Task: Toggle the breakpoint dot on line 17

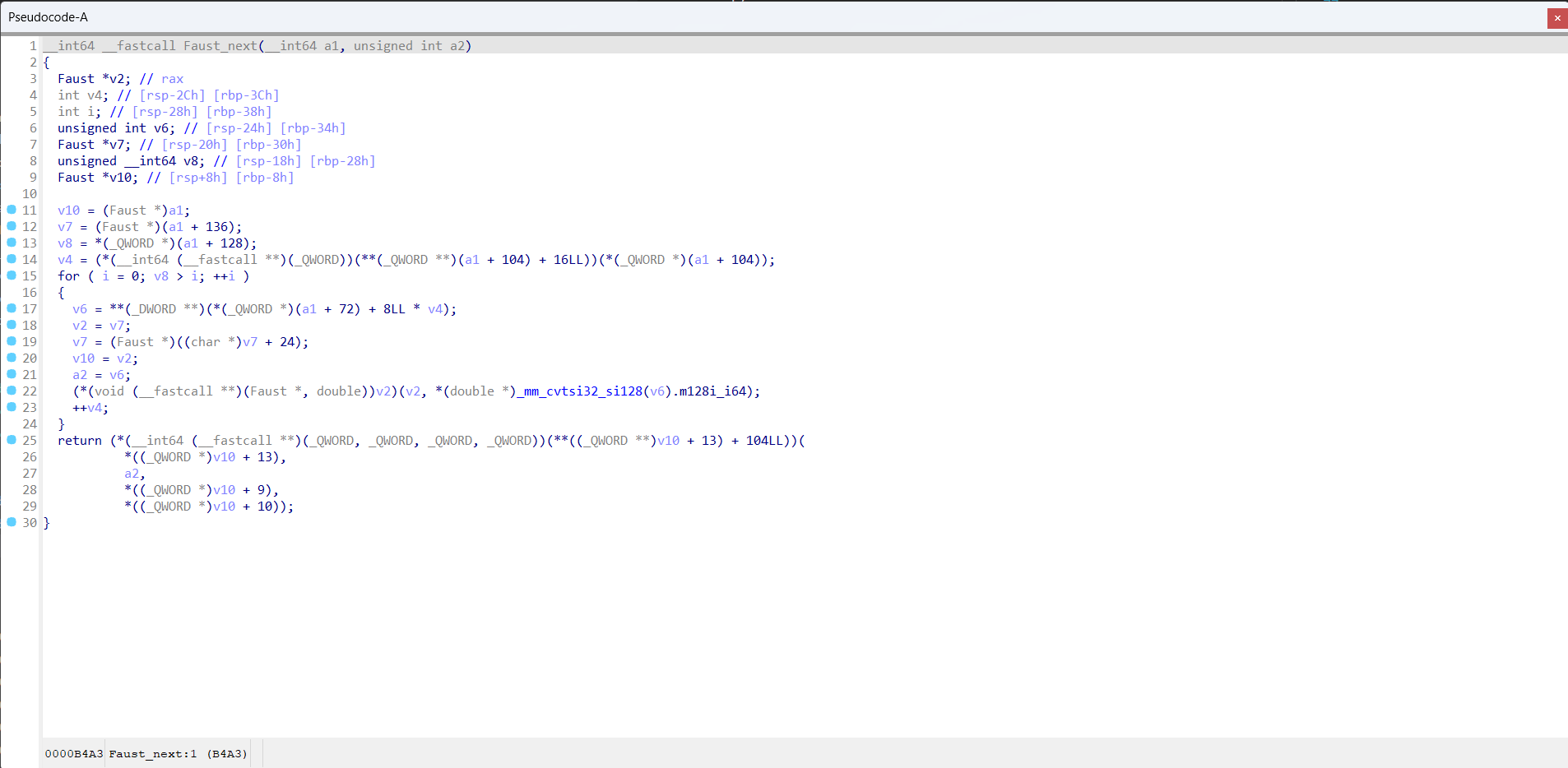Action: [x=12, y=308]
